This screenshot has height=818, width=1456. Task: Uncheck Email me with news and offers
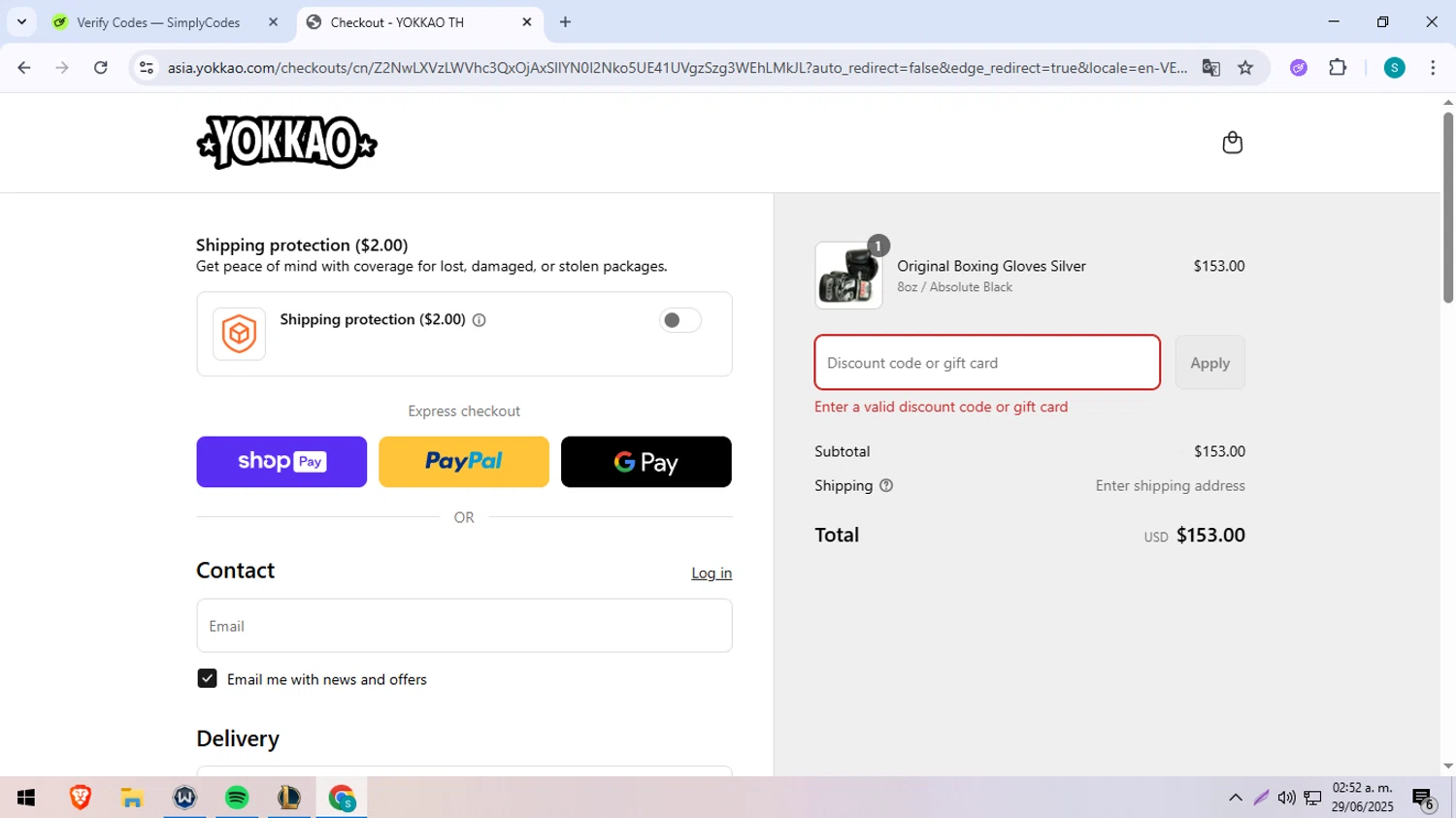(207, 678)
